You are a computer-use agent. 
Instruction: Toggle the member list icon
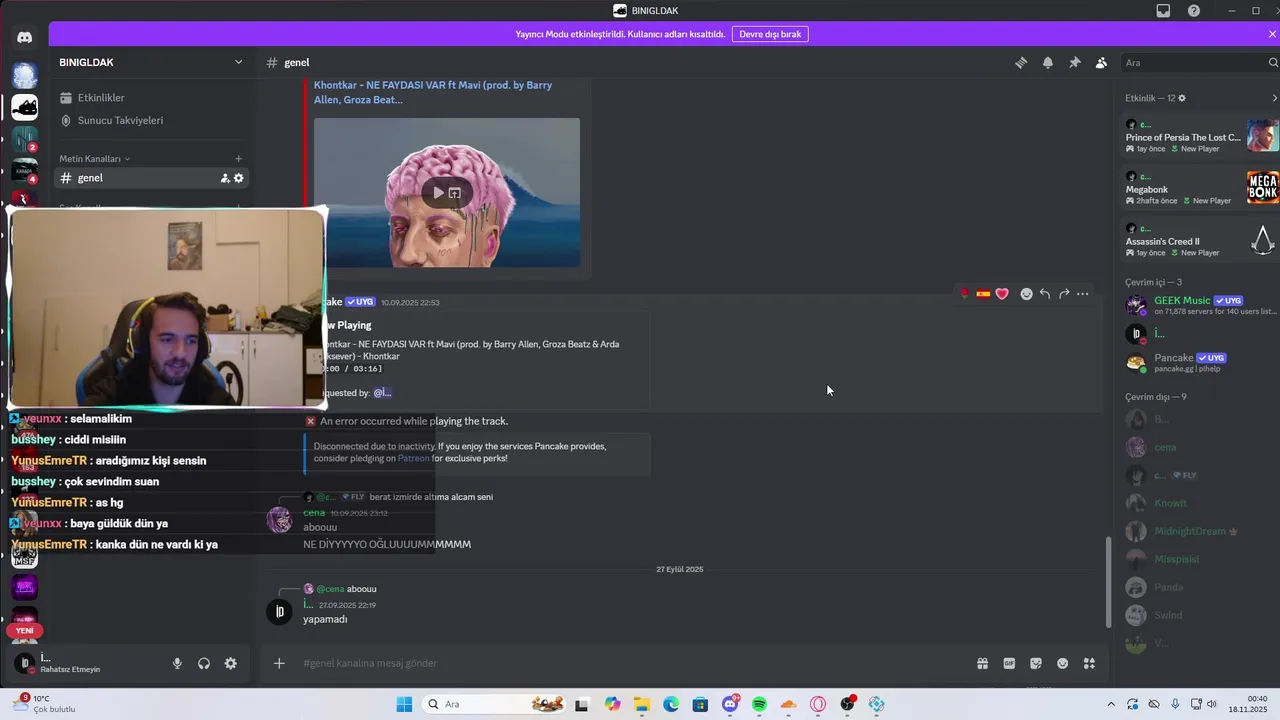[x=1101, y=62]
